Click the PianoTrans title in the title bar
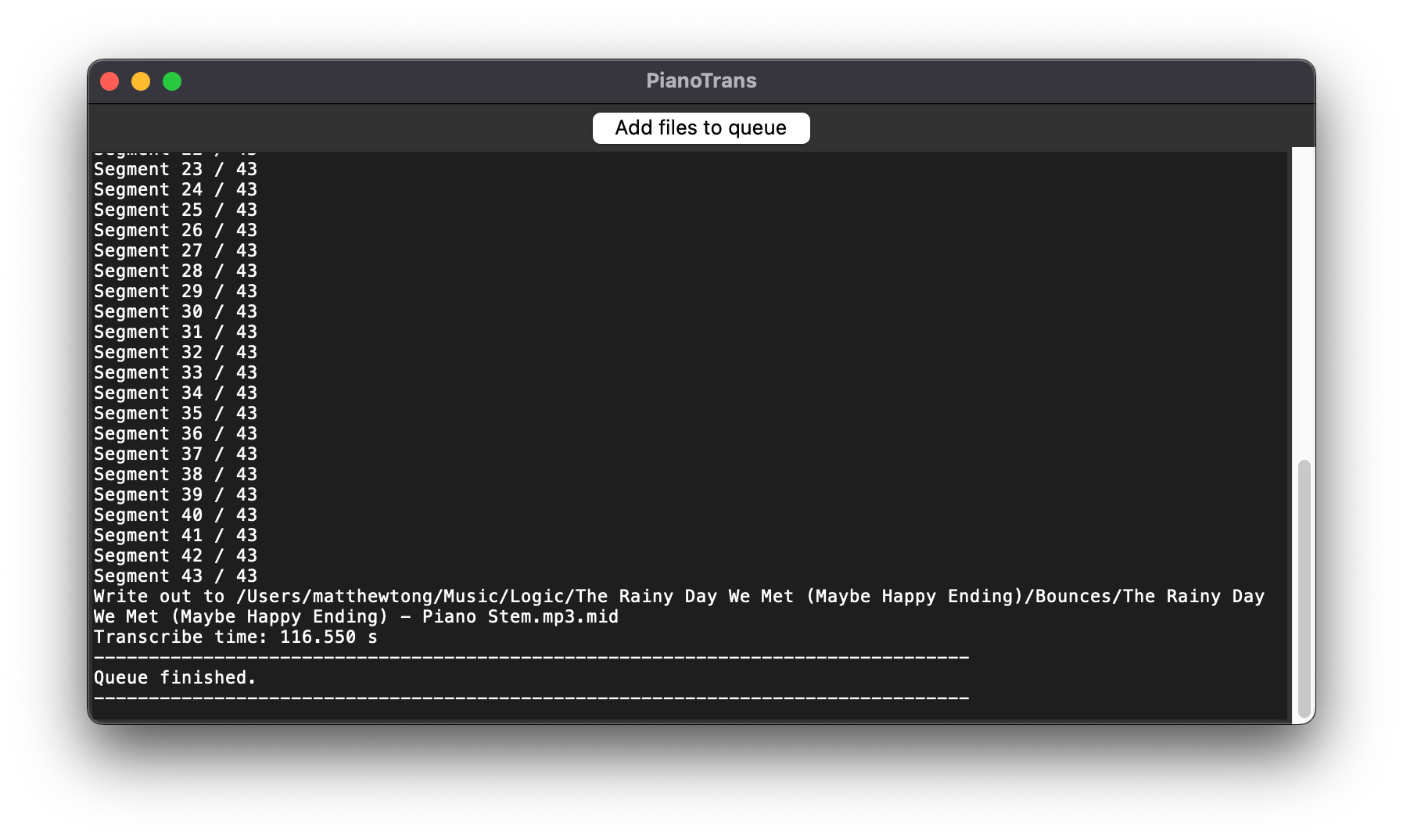This screenshot has height=840, width=1403. 701,81
